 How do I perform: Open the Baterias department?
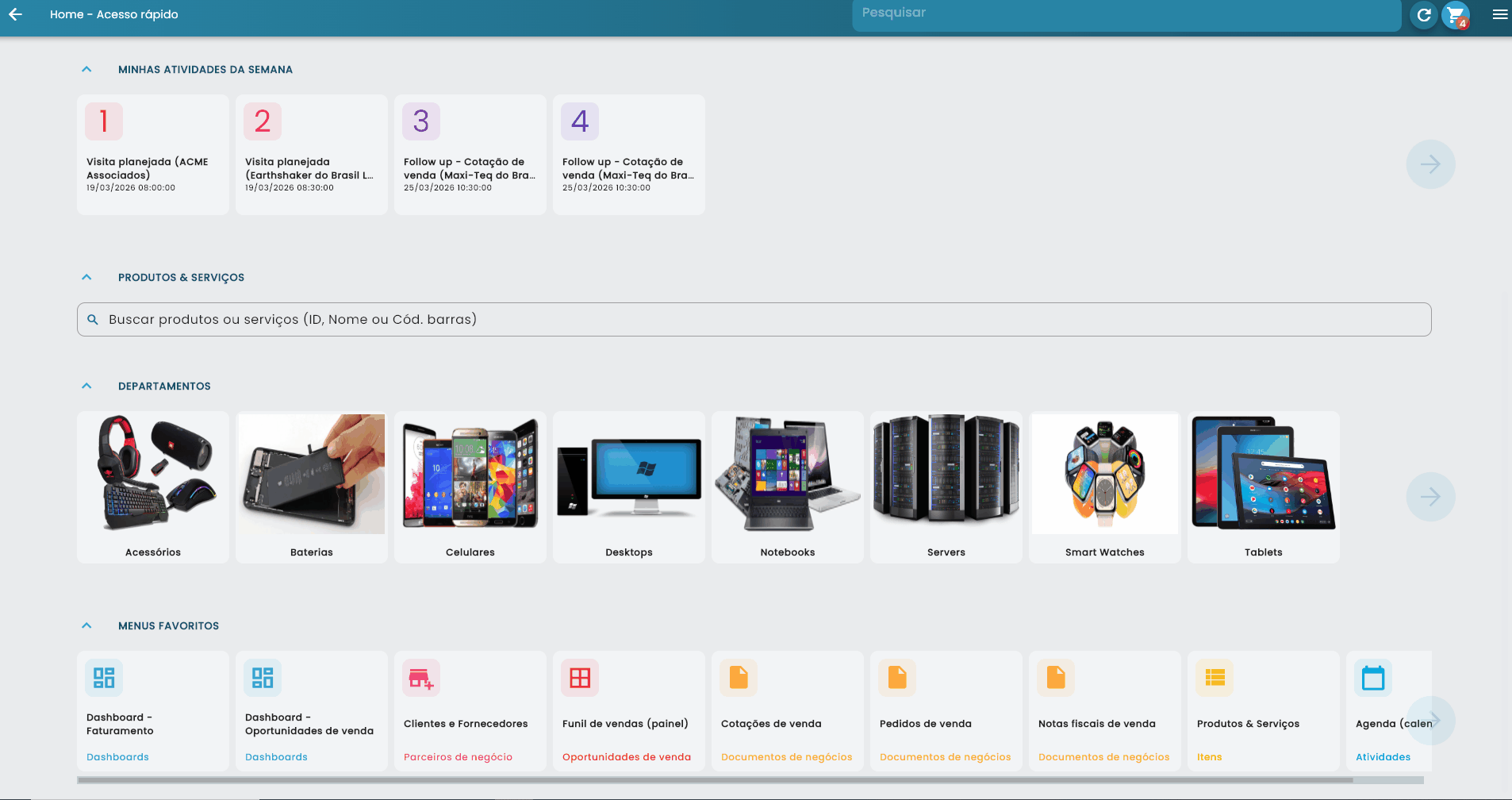tap(312, 487)
